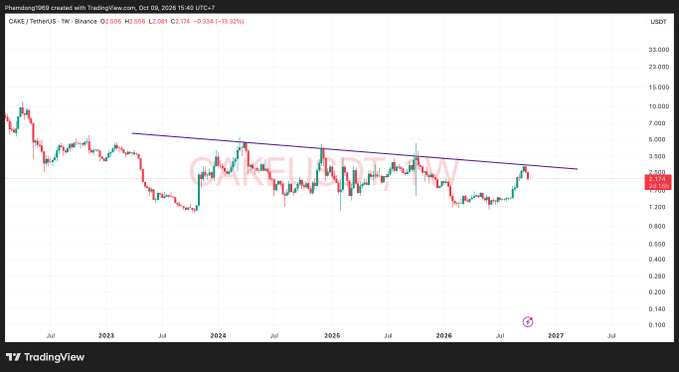Click the 15.000 price axis label
The width and height of the screenshot is (679, 372).
click(x=658, y=87)
